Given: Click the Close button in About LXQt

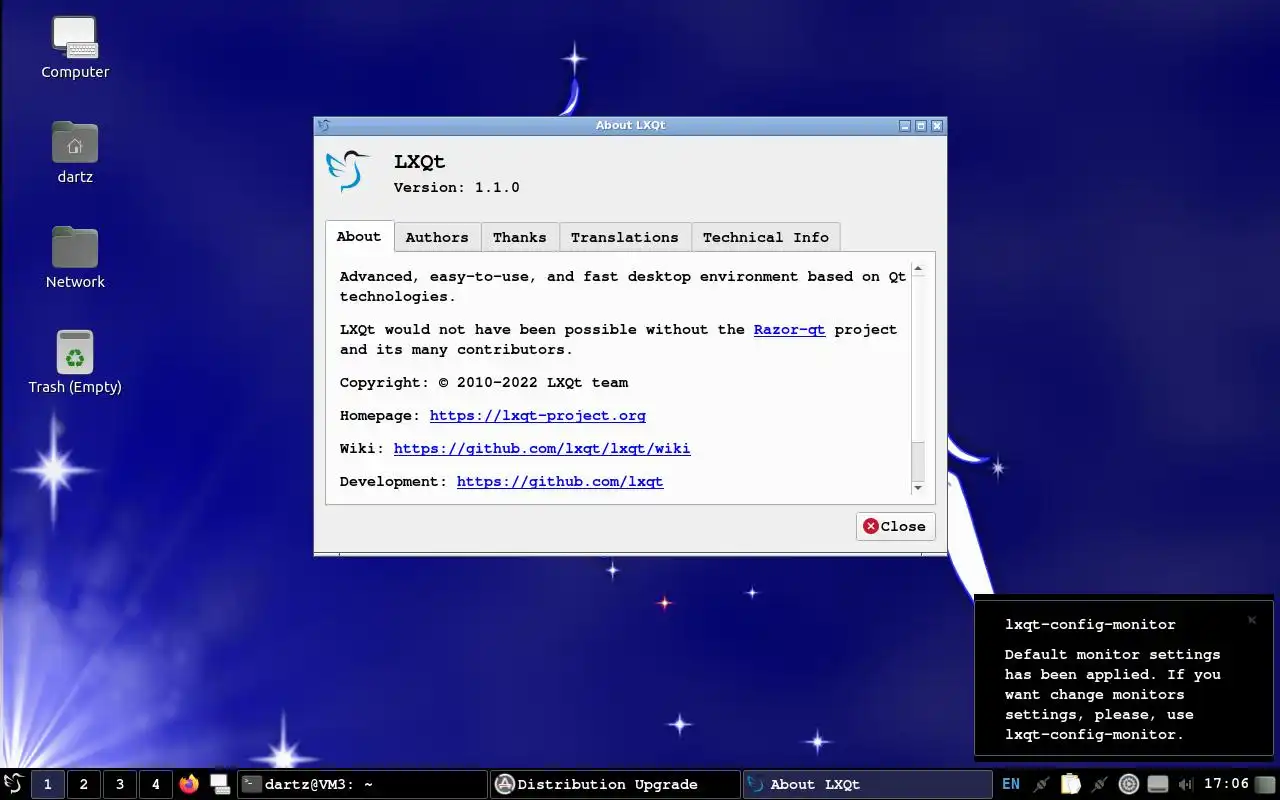Looking at the screenshot, I should point(895,526).
